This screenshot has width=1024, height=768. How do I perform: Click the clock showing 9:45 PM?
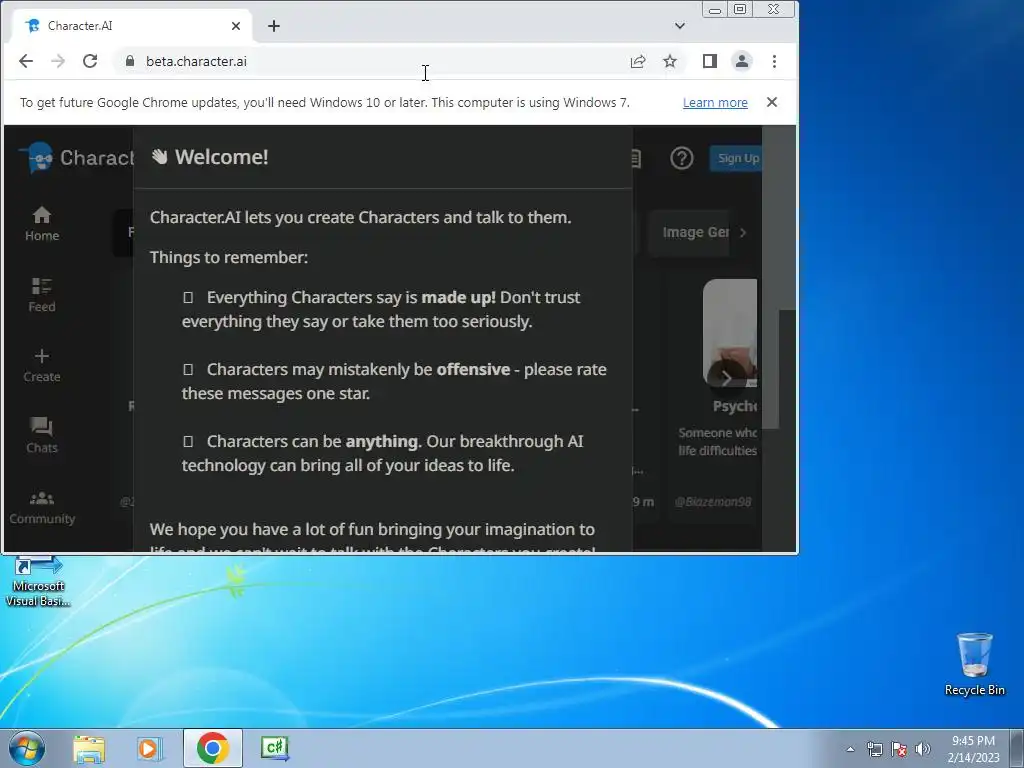point(973,749)
